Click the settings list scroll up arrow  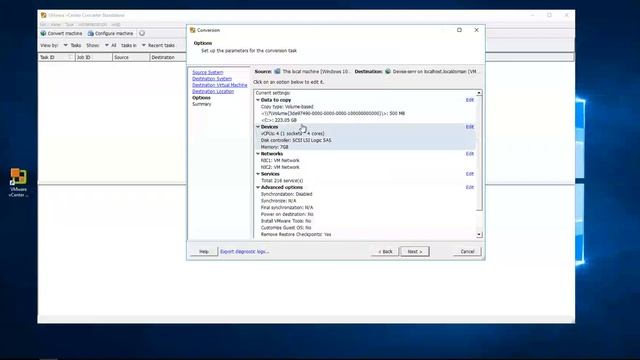479,93
